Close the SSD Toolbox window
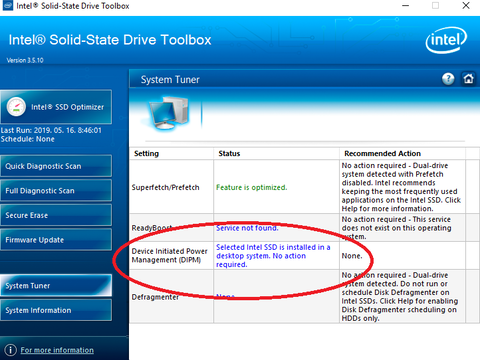Viewport: 480px width, 360px height. pos(466,6)
